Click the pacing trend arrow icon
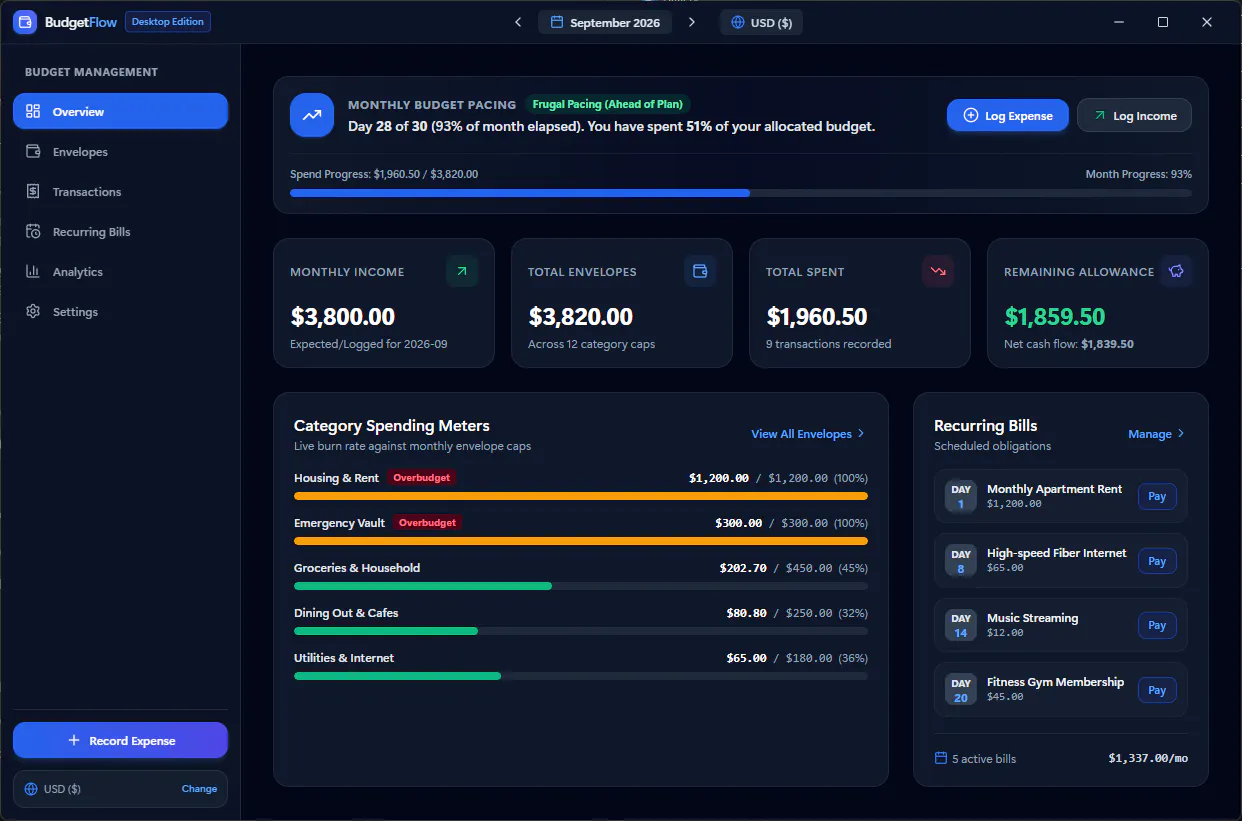Image resolution: width=1242 pixels, height=821 pixels. coord(312,115)
